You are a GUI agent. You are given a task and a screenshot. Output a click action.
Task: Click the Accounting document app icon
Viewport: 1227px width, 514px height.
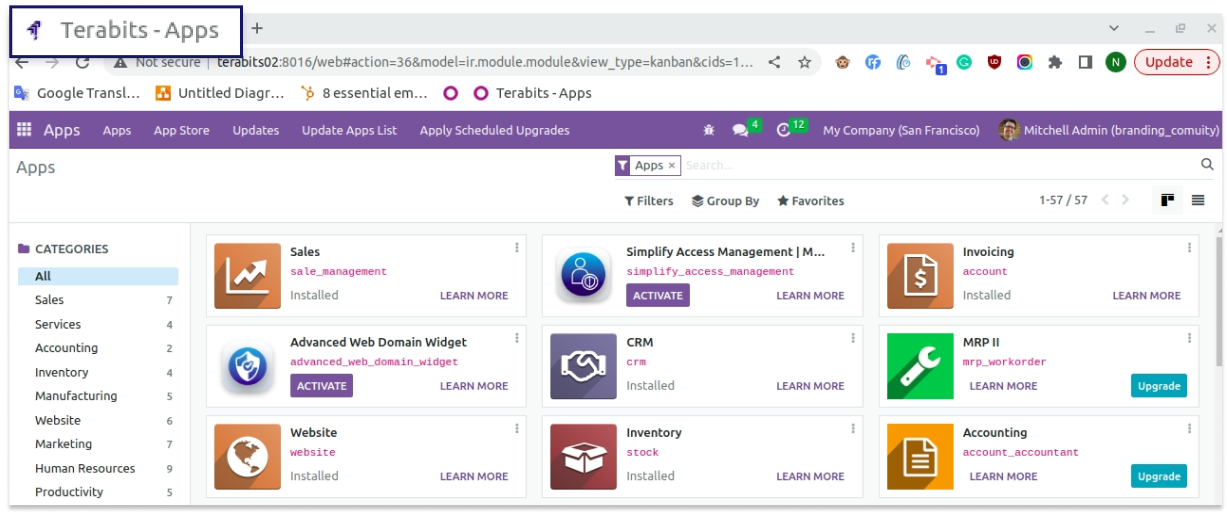(x=920, y=457)
